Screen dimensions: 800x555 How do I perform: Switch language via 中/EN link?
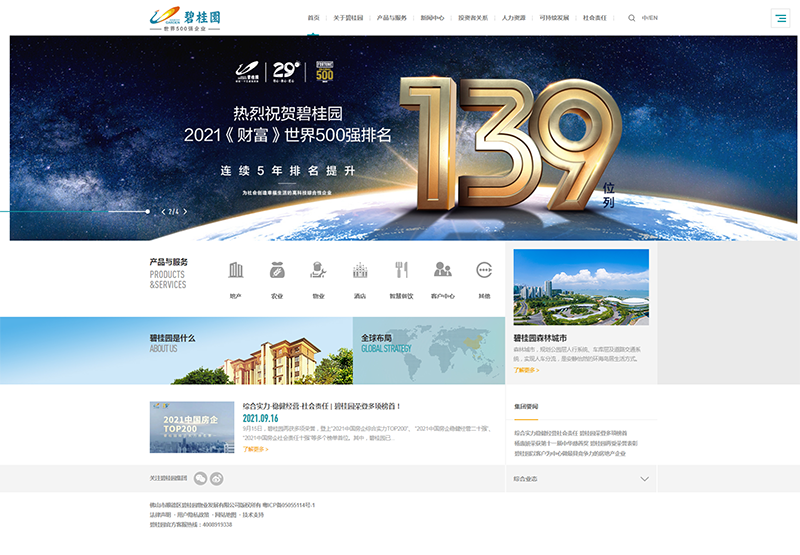[x=650, y=18]
